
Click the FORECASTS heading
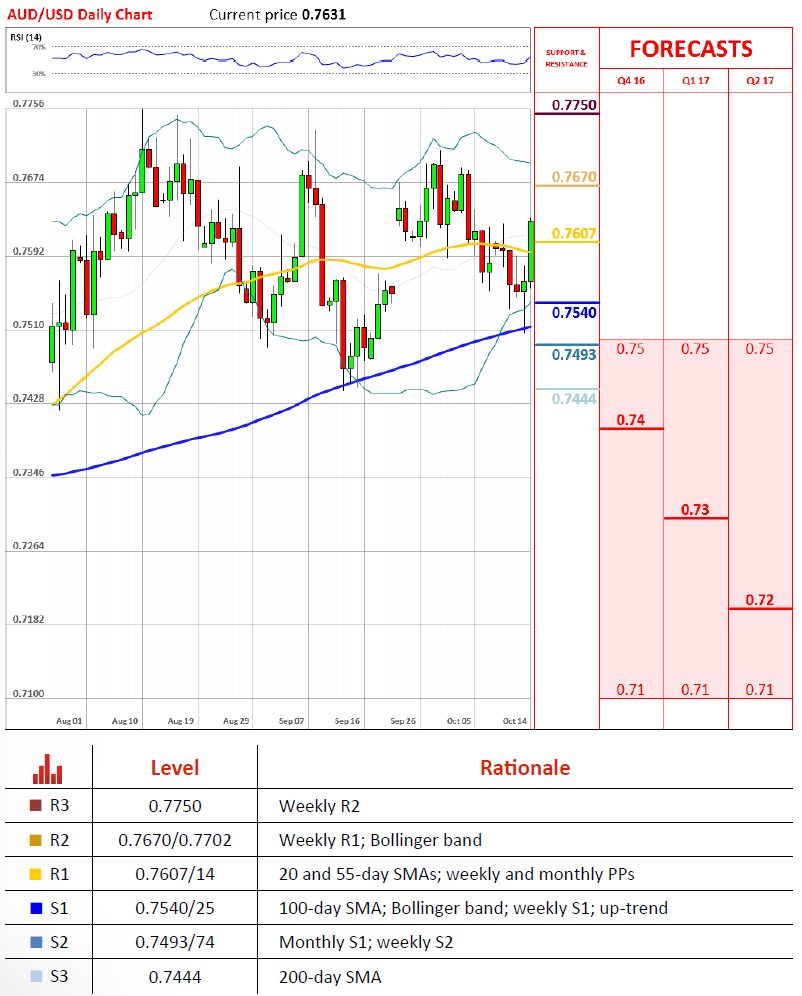691,50
